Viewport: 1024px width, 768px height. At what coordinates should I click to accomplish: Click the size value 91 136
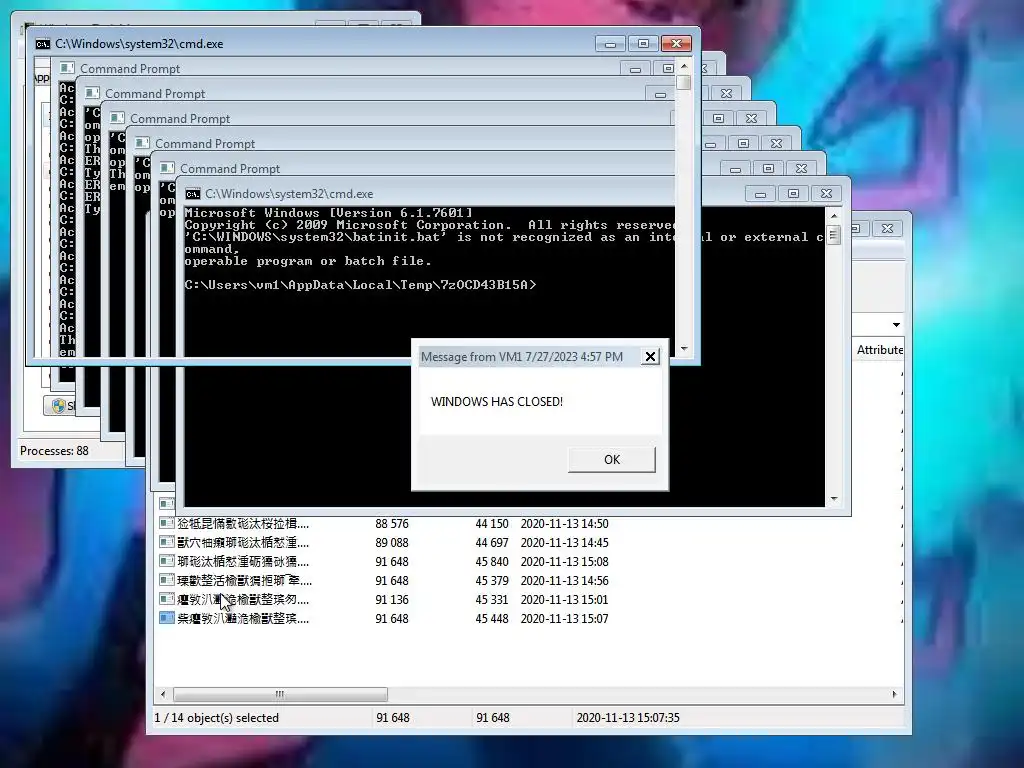(x=392, y=600)
